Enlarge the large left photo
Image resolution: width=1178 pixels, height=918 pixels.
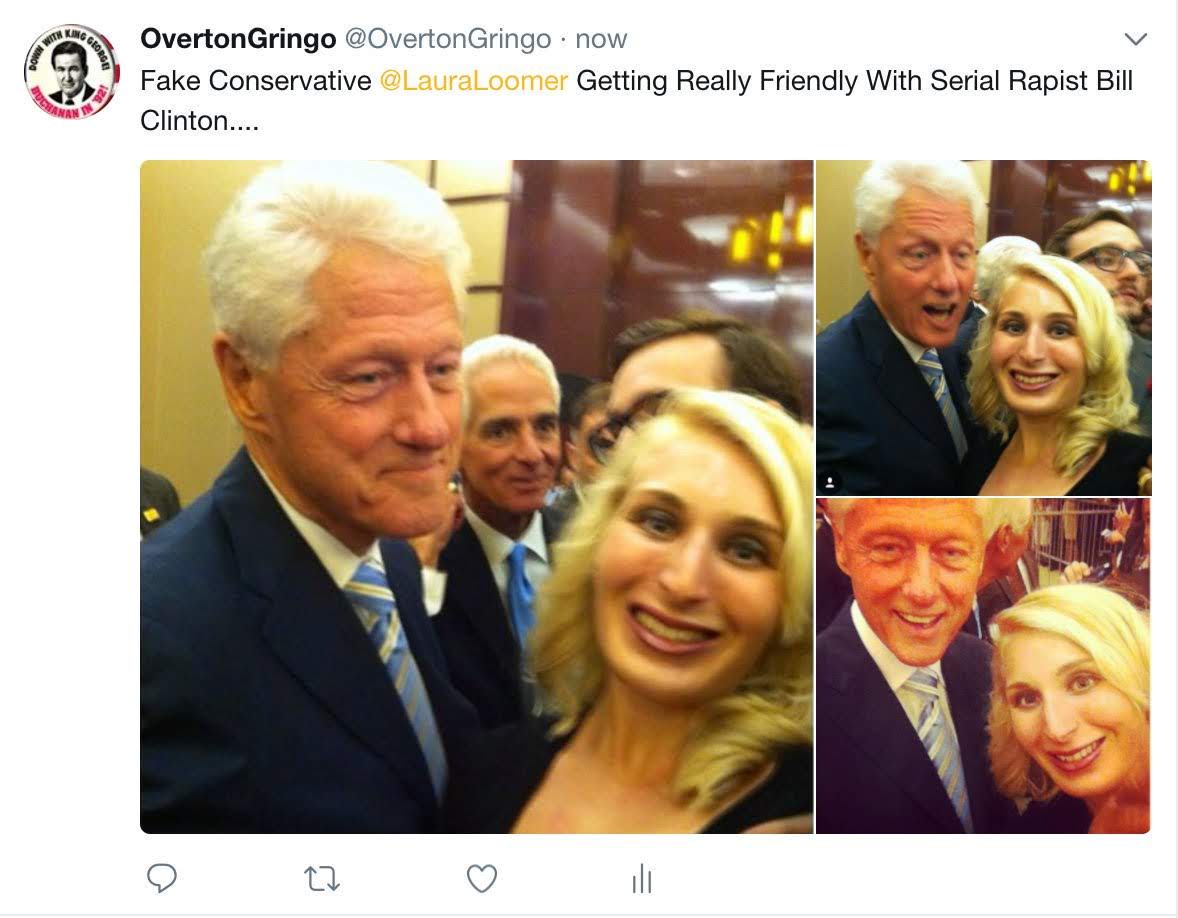(x=476, y=497)
